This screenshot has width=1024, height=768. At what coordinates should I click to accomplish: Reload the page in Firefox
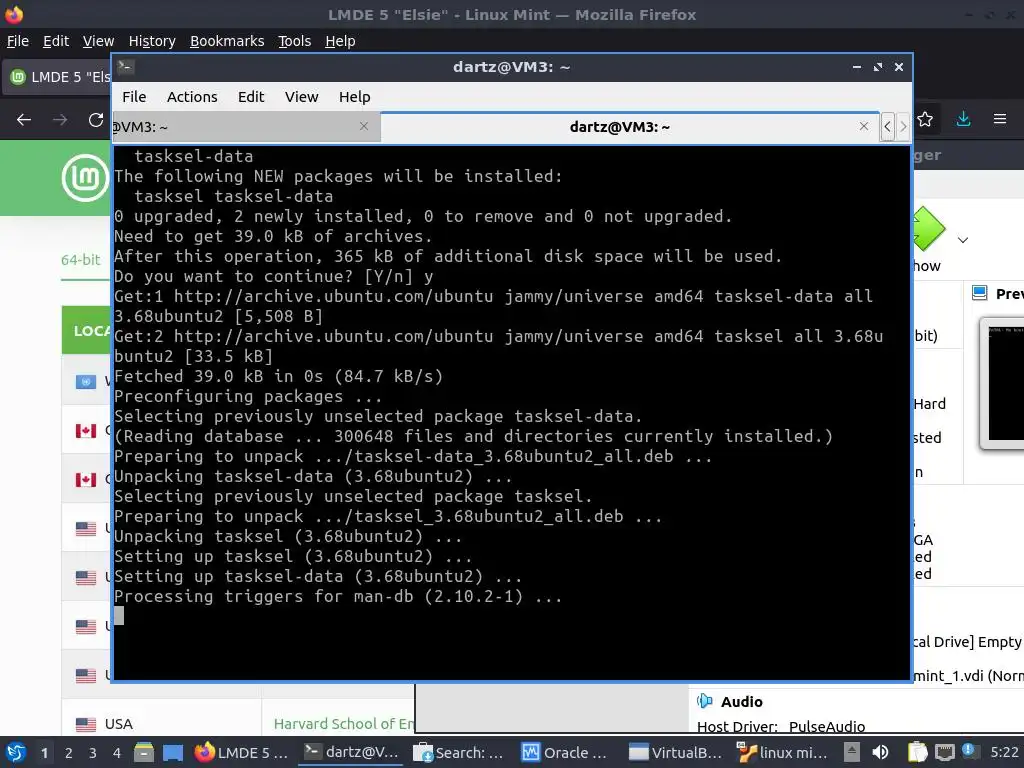pyautogui.click(x=96, y=120)
